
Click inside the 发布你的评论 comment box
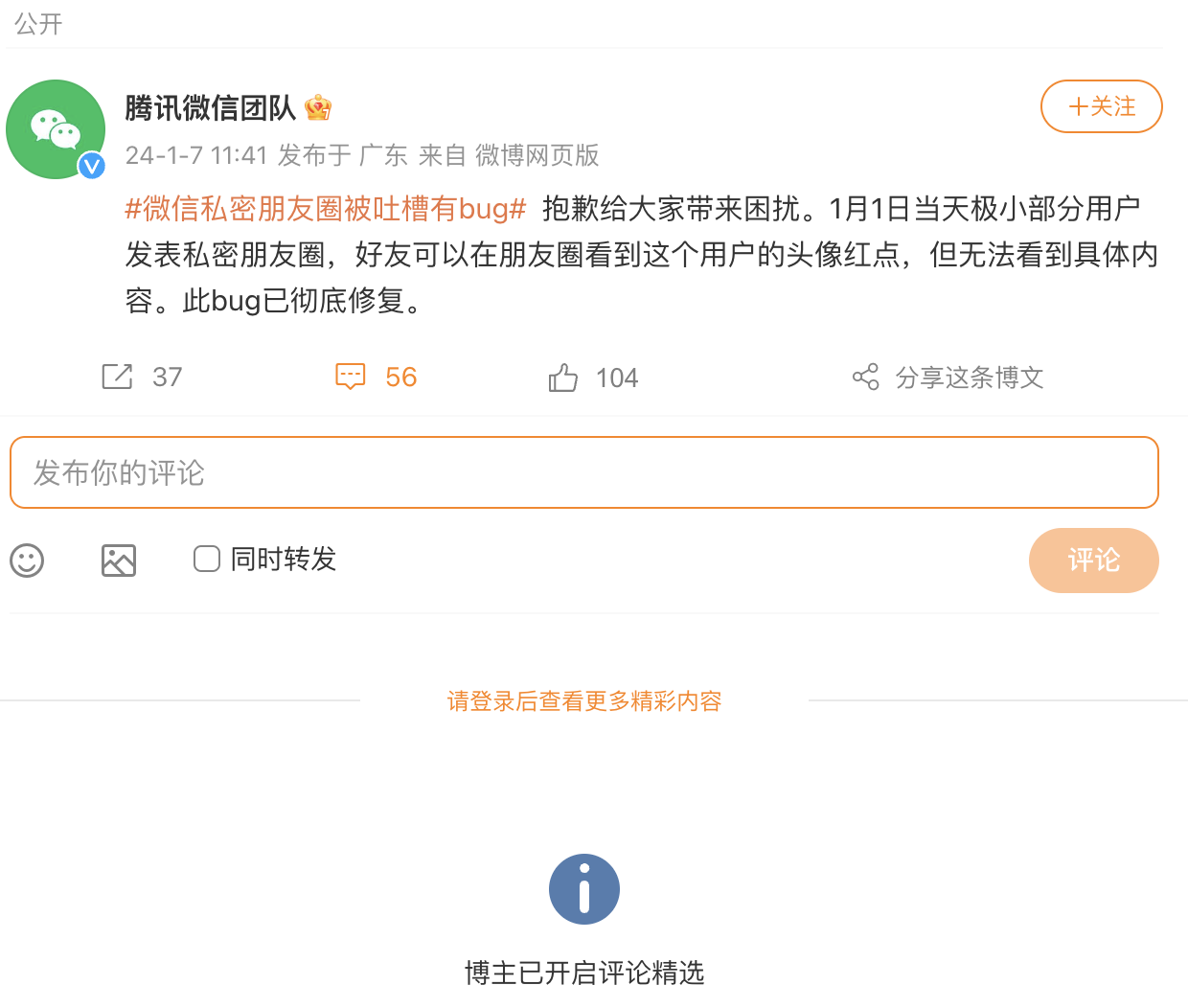[x=583, y=471]
